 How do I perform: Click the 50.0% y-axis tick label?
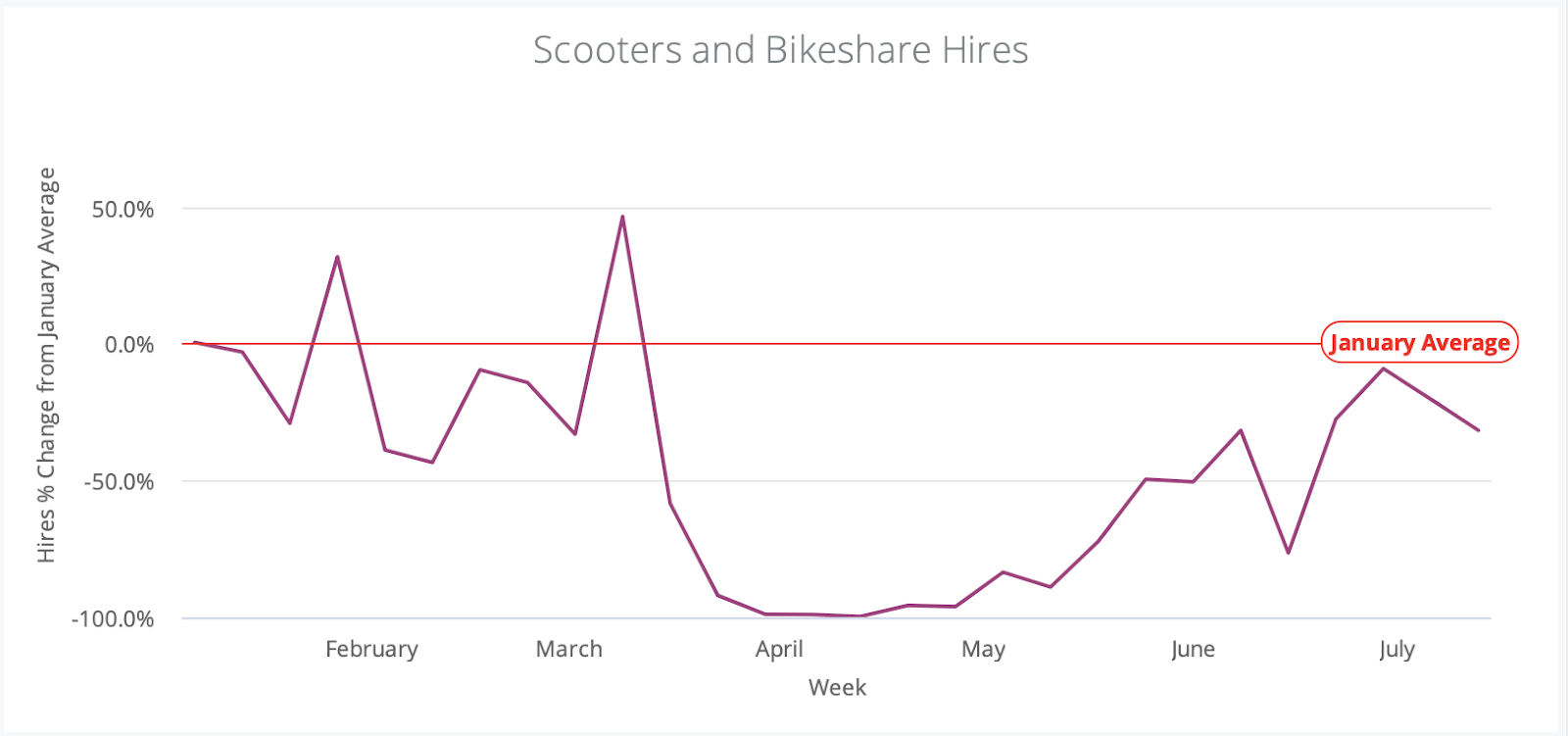coord(122,209)
